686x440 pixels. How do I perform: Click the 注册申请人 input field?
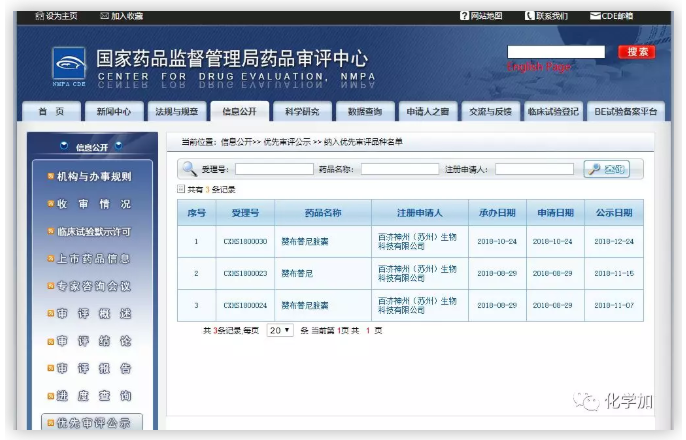pos(533,170)
